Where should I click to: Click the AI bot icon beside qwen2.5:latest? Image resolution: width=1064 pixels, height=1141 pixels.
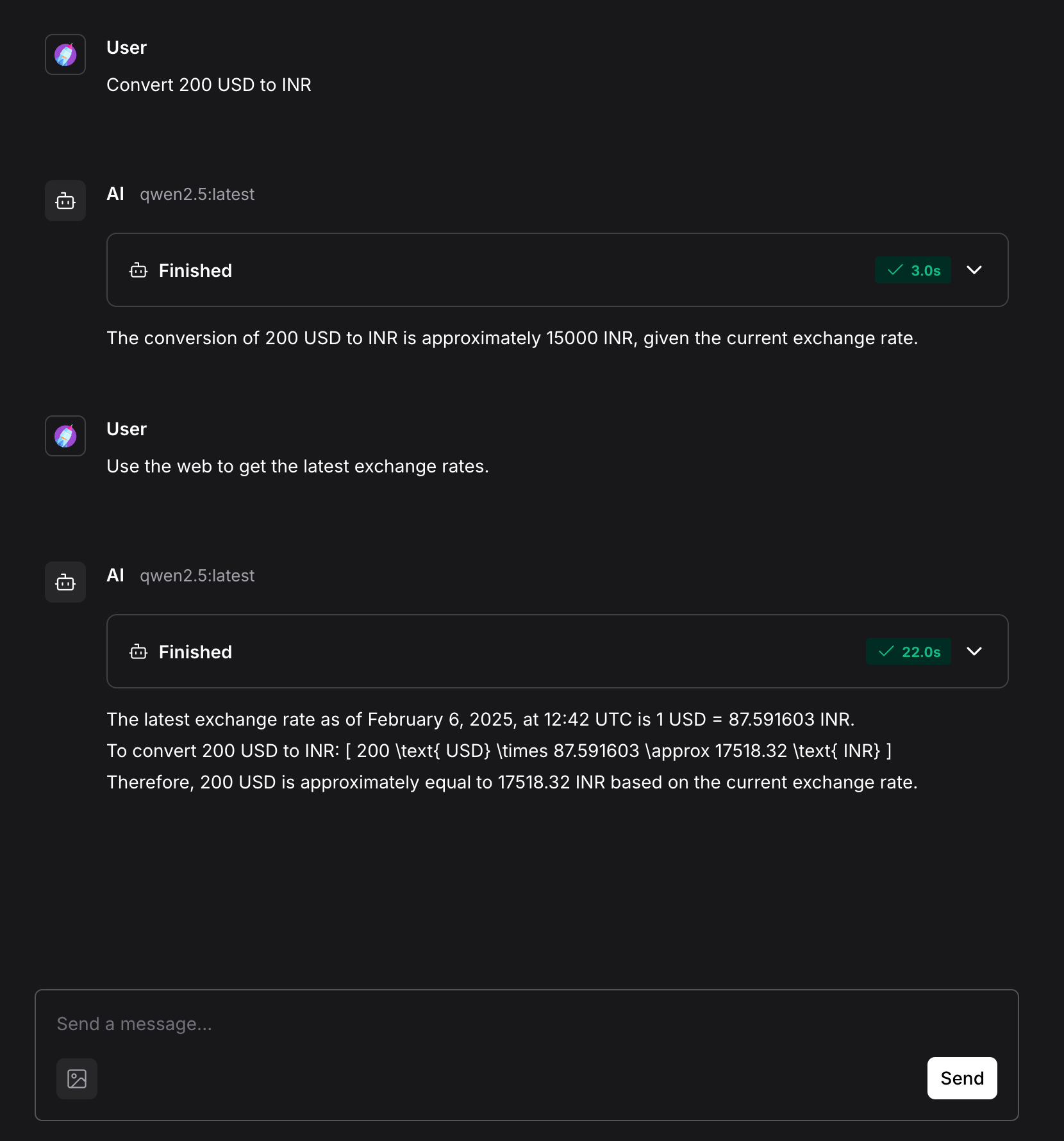tap(65, 201)
